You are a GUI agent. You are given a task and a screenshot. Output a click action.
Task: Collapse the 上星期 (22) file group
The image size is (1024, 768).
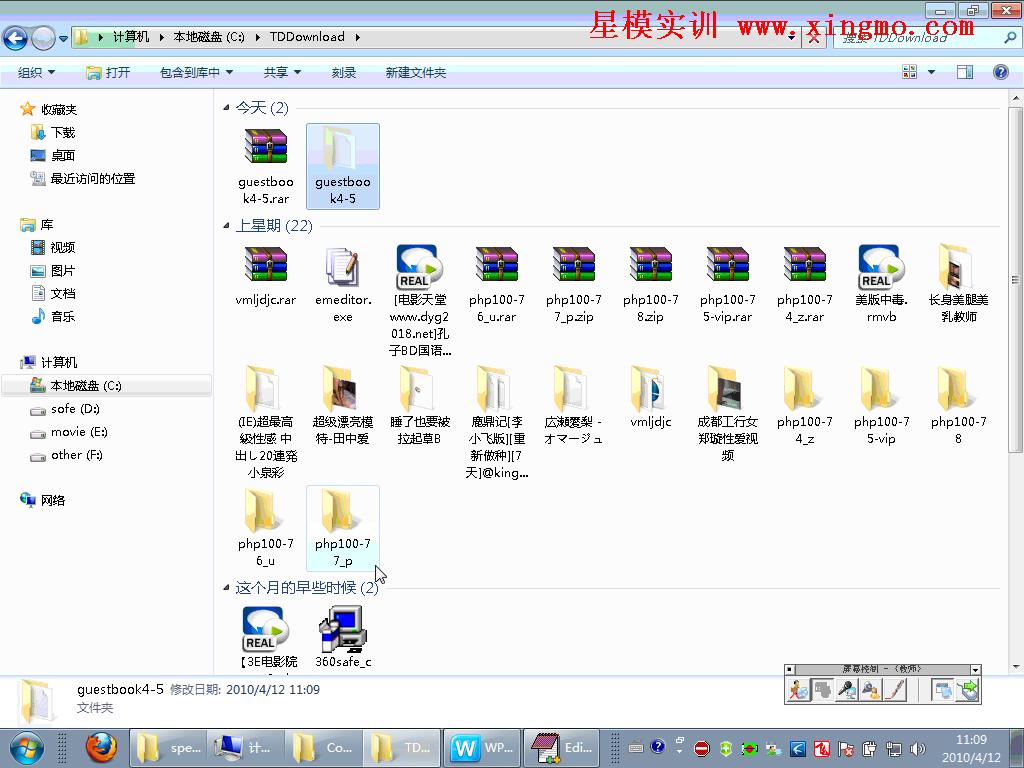[227, 226]
